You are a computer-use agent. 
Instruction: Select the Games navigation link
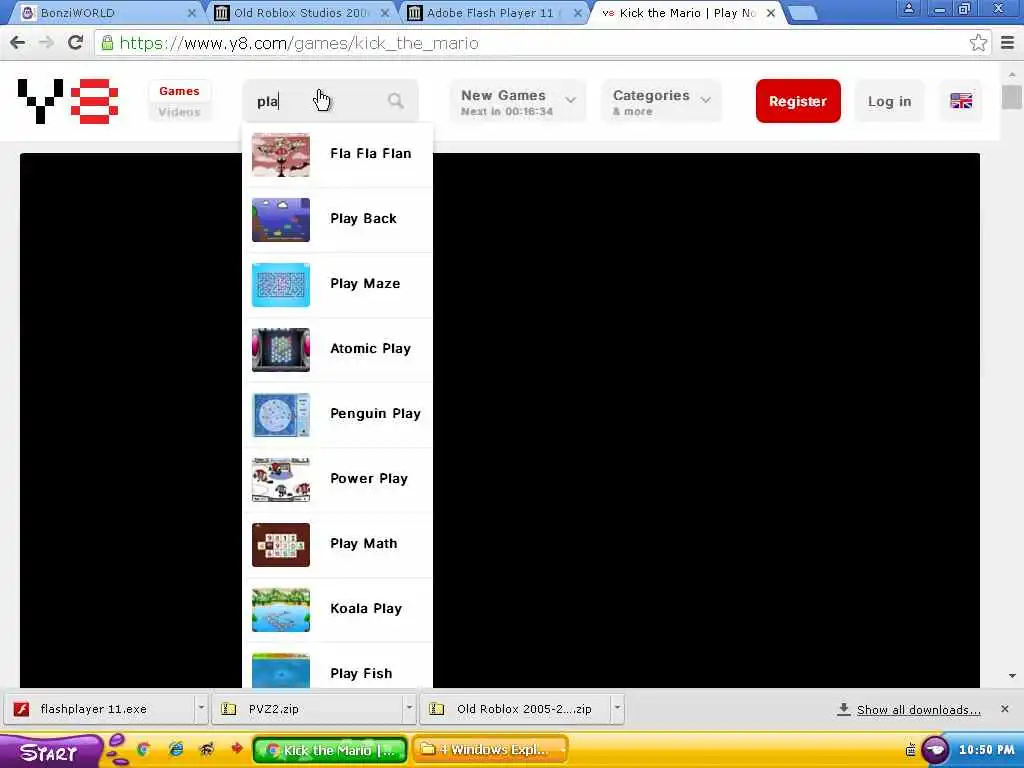179,91
